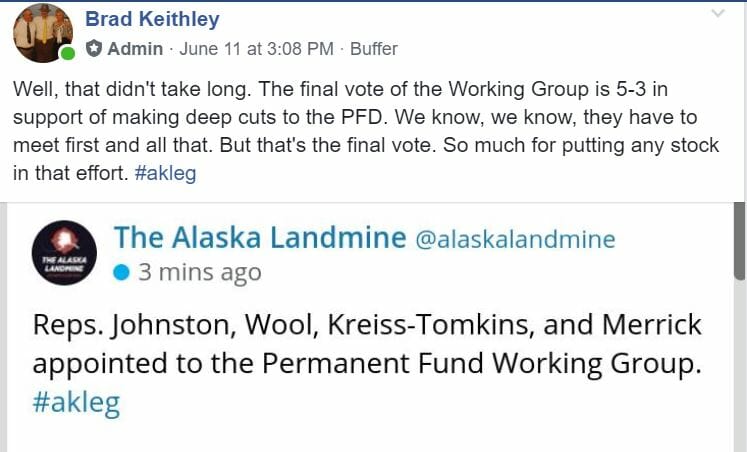The image size is (747, 452).
Task: Open #akleg hashtag in Brad's post
Action: [165, 173]
